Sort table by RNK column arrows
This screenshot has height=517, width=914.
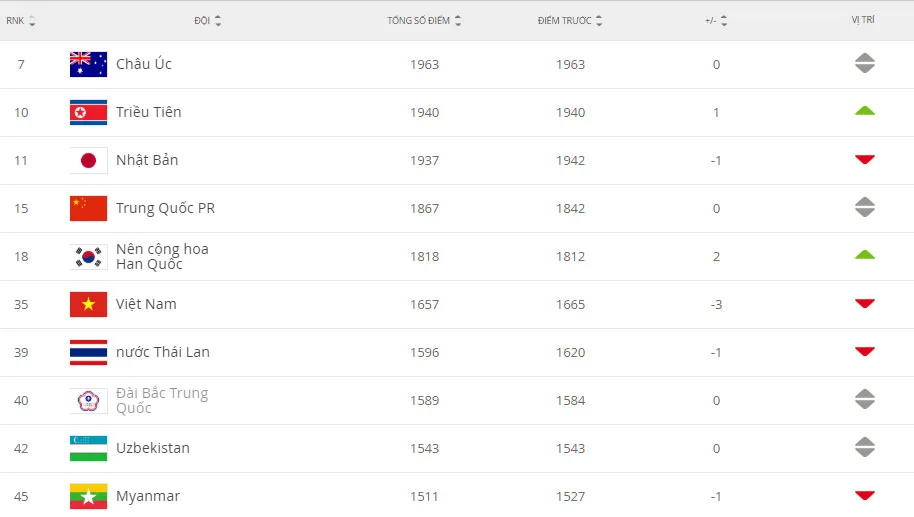[x=32, y=21]
